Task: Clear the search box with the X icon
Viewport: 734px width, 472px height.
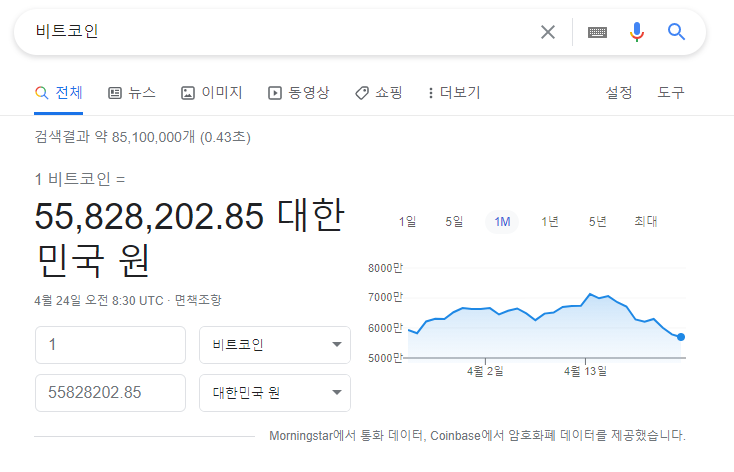Action: (x=548, y=32)
